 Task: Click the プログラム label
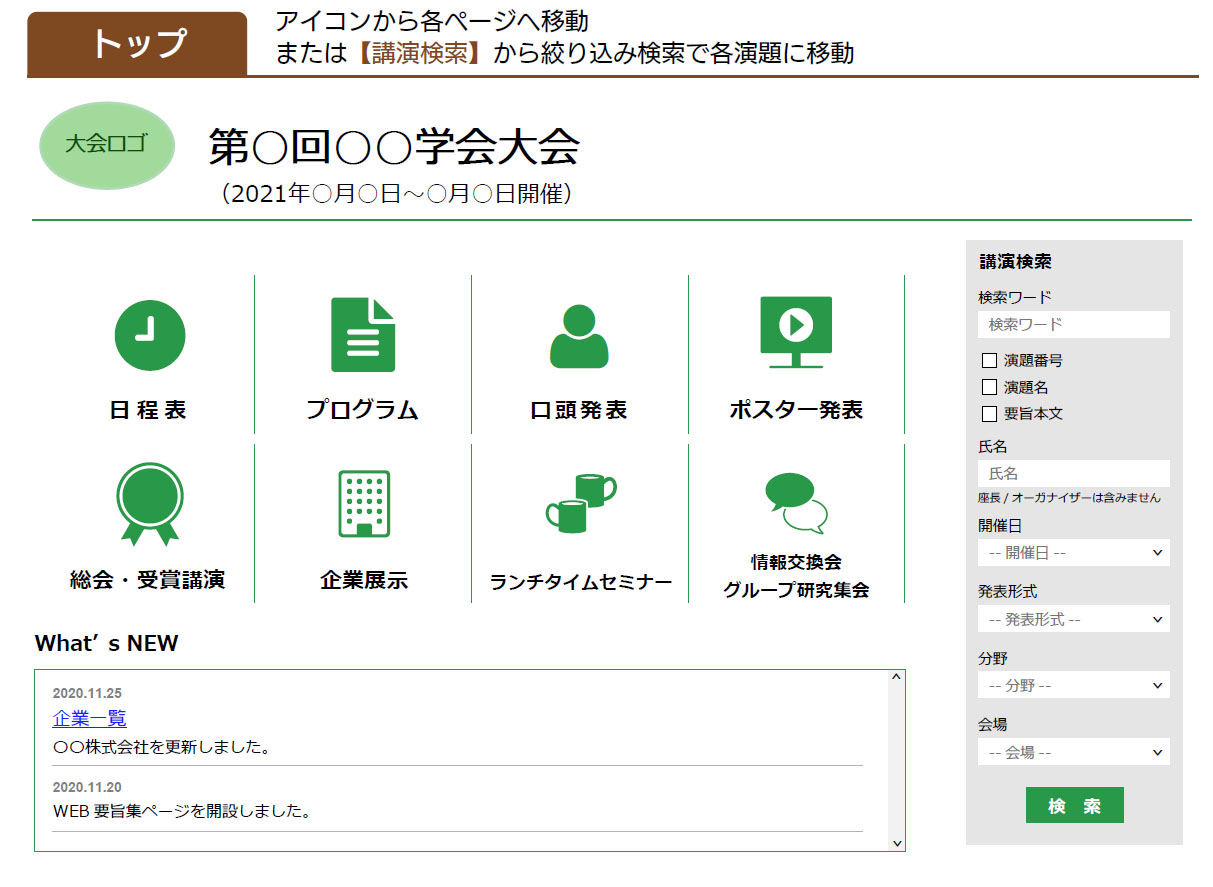(362, 410)
